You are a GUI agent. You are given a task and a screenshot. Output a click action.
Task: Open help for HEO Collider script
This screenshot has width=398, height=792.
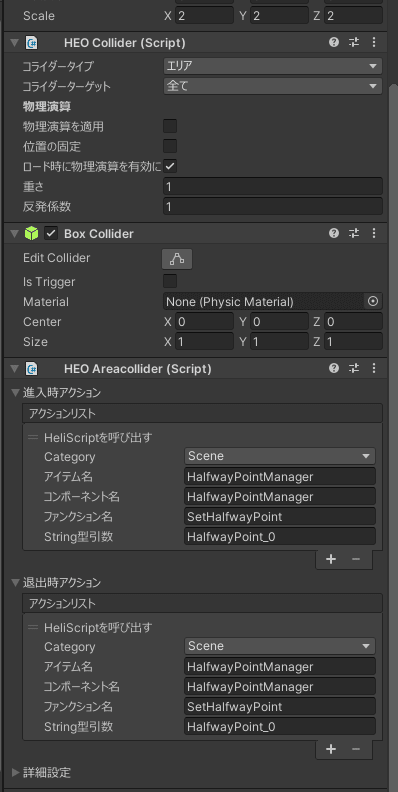pos(334,42)
